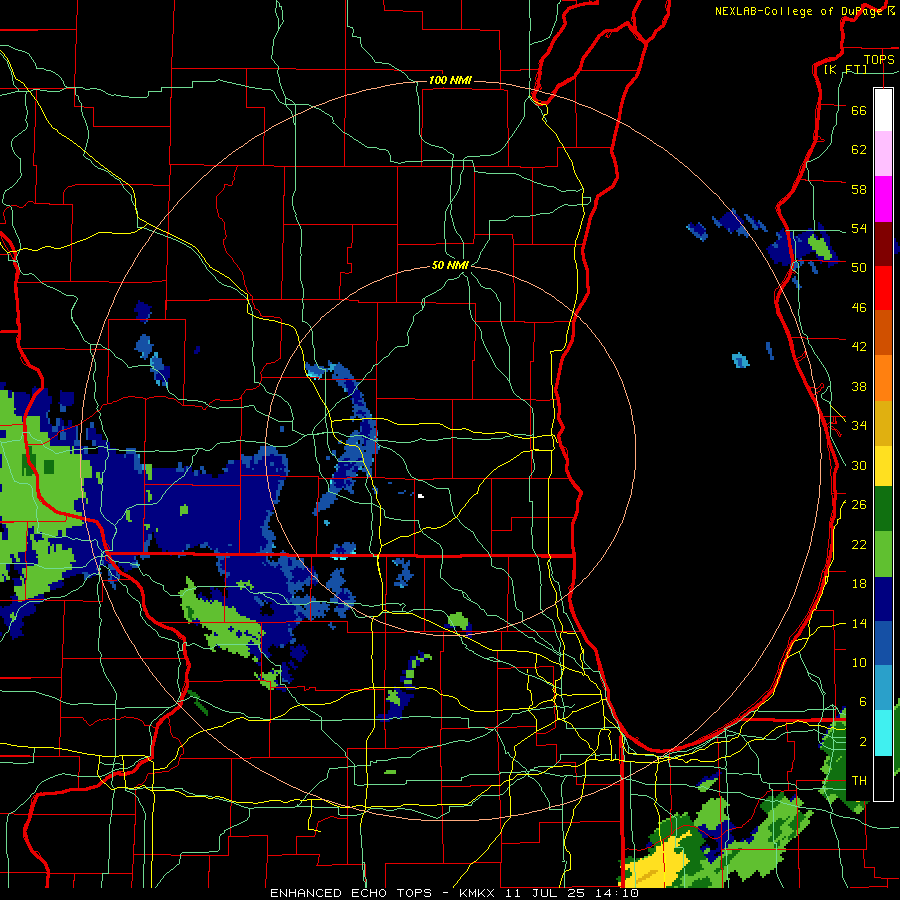Screen dimensions: 900x900
Task: Click the "38" legend value
Action: [859, 386]
